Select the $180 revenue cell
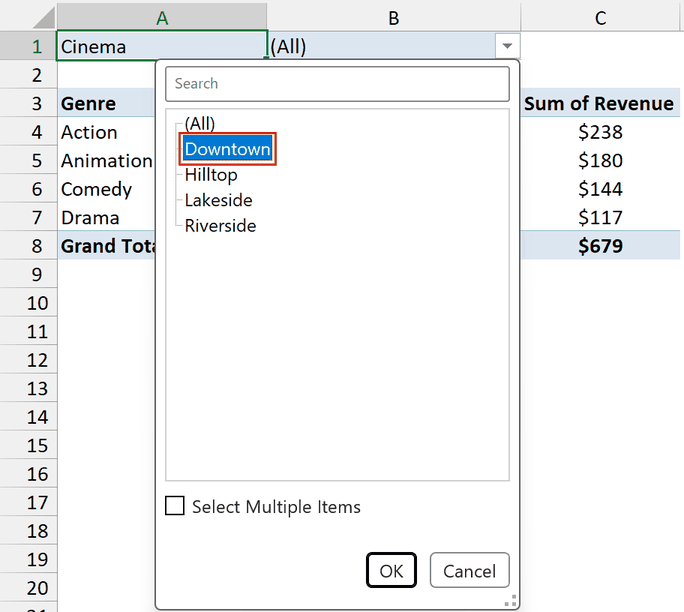This screenshot has height=612, width=684. coord(600,161)
